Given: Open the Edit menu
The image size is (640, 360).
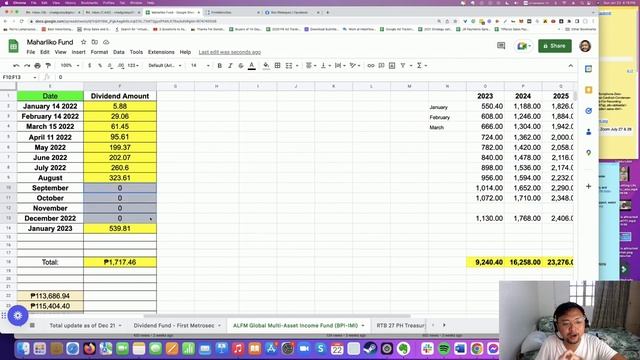Looking at the screenshot, I should point(45,52).
